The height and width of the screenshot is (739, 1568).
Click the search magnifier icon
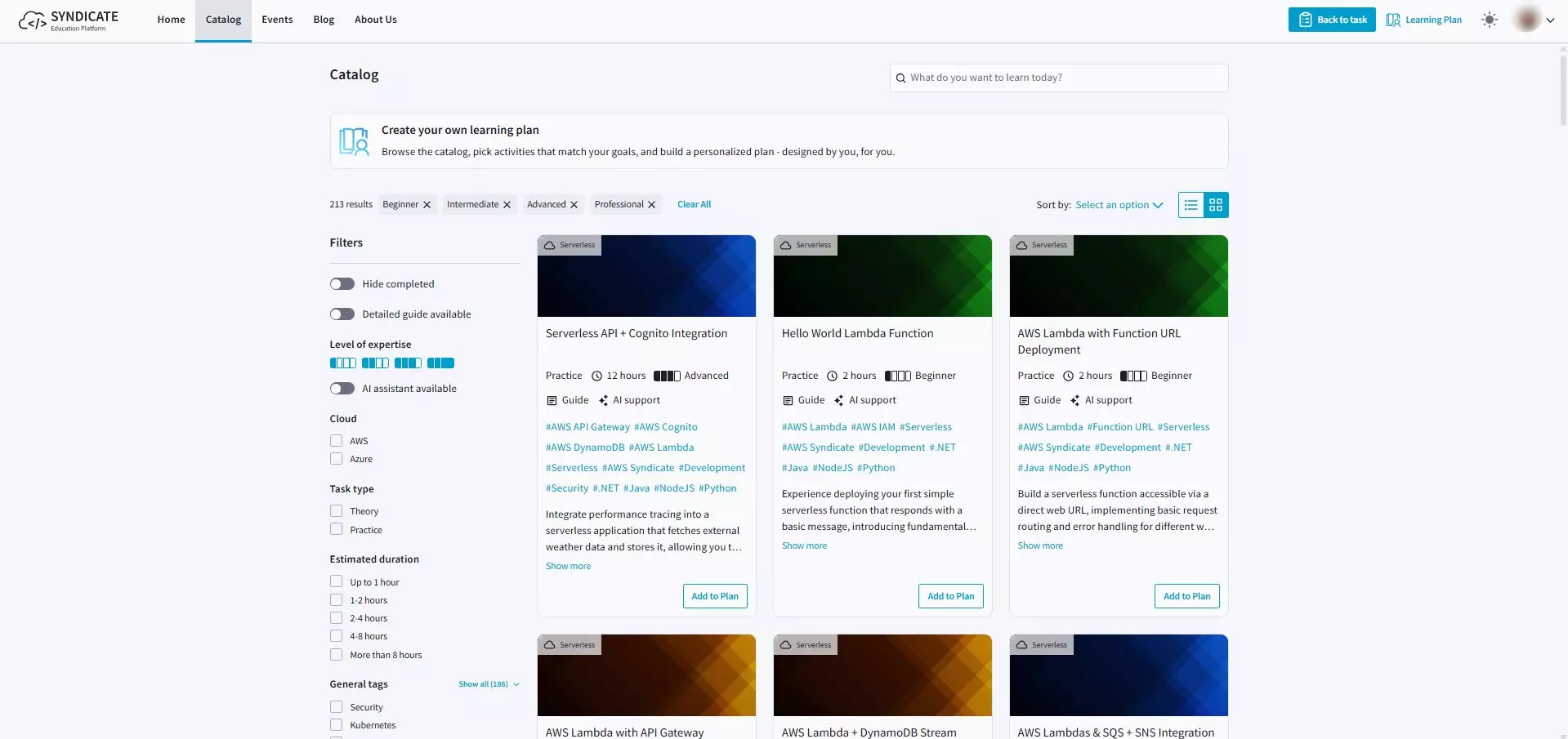click(900, 78)
